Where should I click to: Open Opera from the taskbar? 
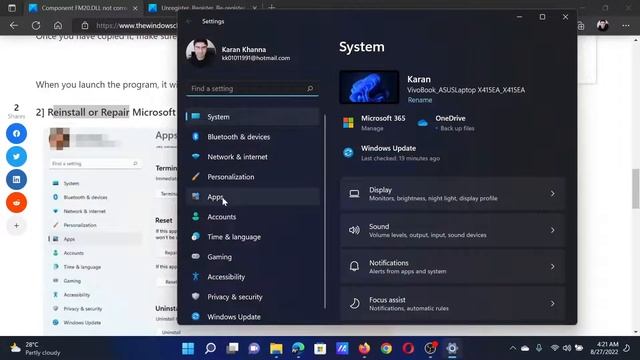[408, 348]
